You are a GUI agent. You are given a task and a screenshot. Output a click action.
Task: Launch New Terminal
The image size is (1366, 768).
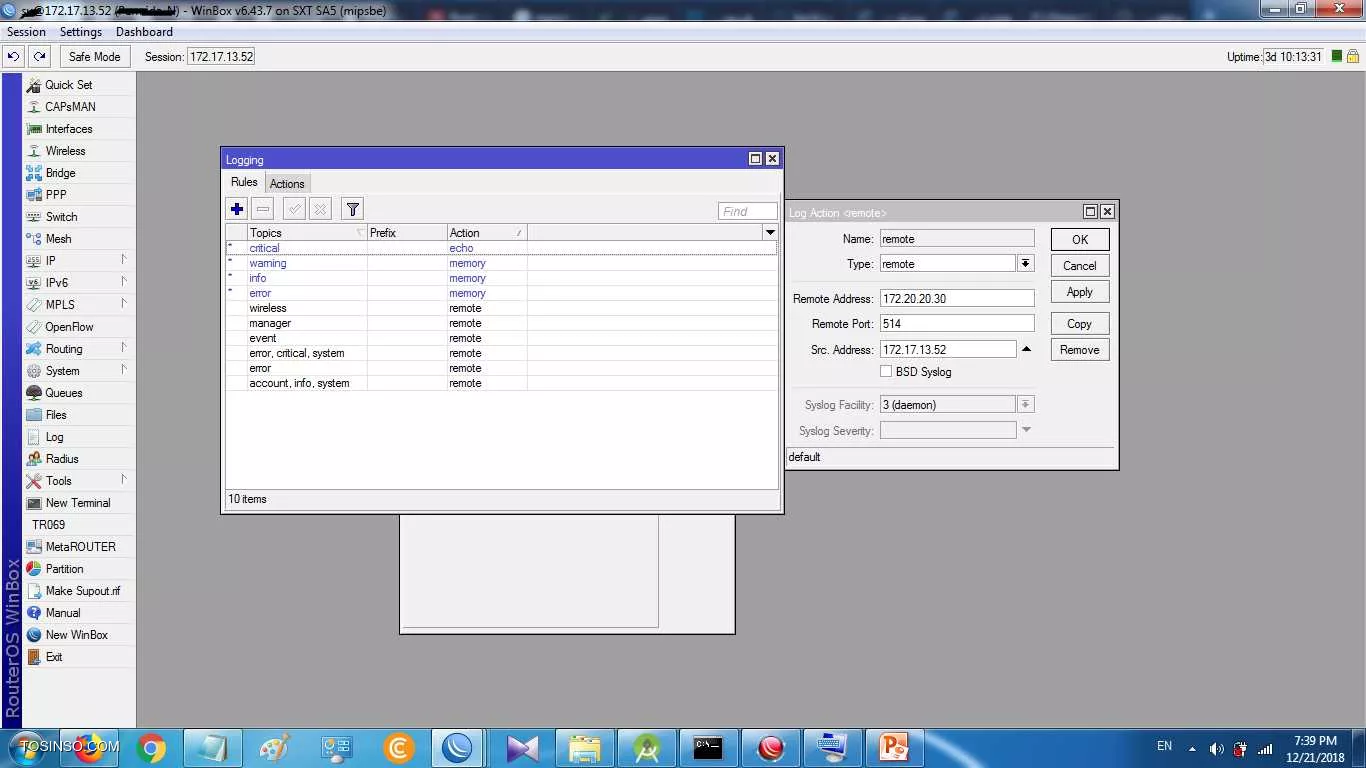click(78, 503)
